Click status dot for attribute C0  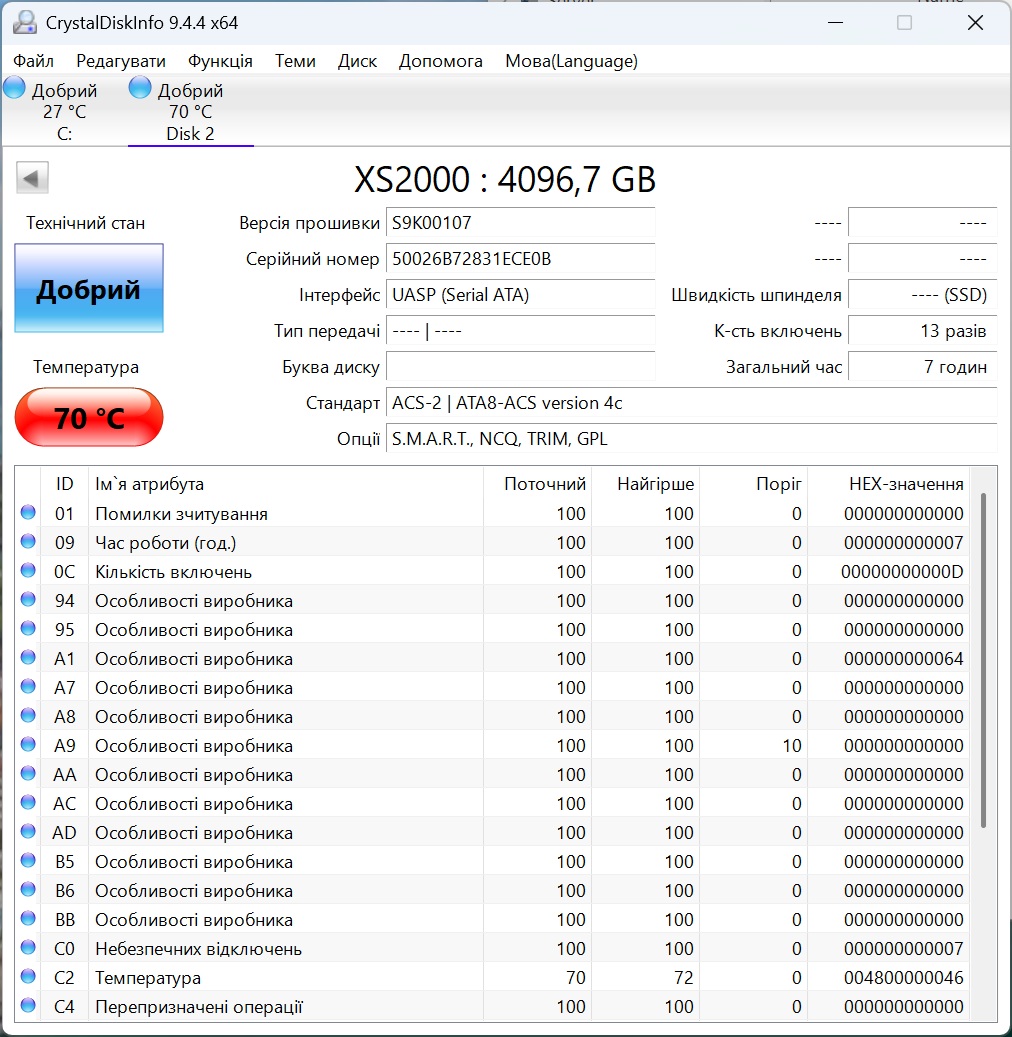click(x=28, y=948)
